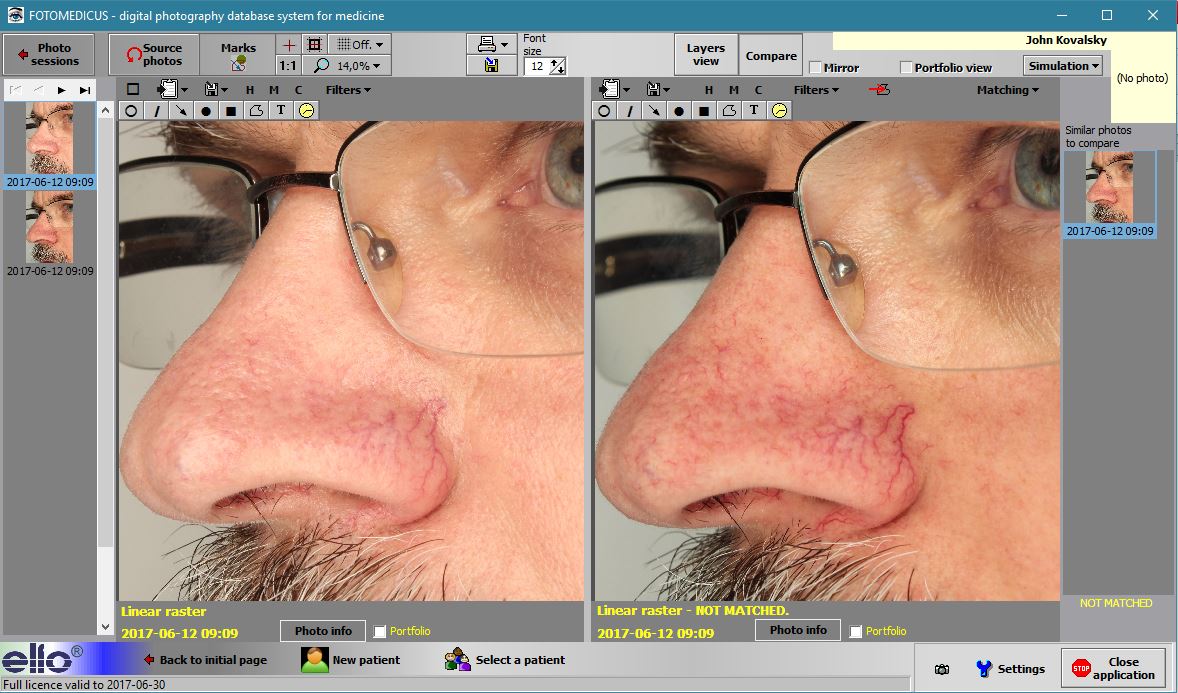Select the filled square tool in left photo toolbar
1178x693 pixels.
[x=231, y=110]
